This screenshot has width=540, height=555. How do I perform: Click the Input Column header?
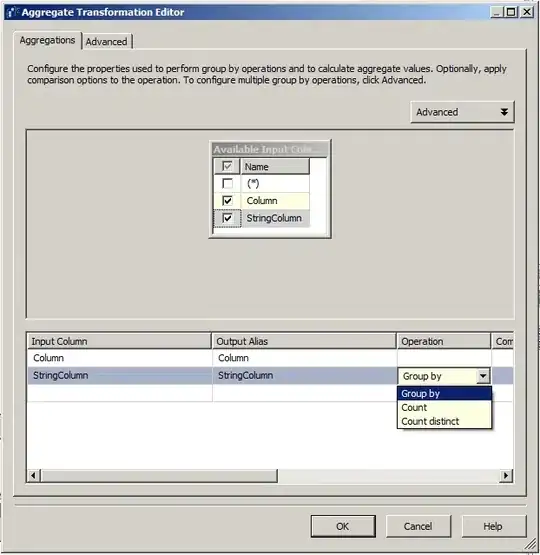[120, 341]
